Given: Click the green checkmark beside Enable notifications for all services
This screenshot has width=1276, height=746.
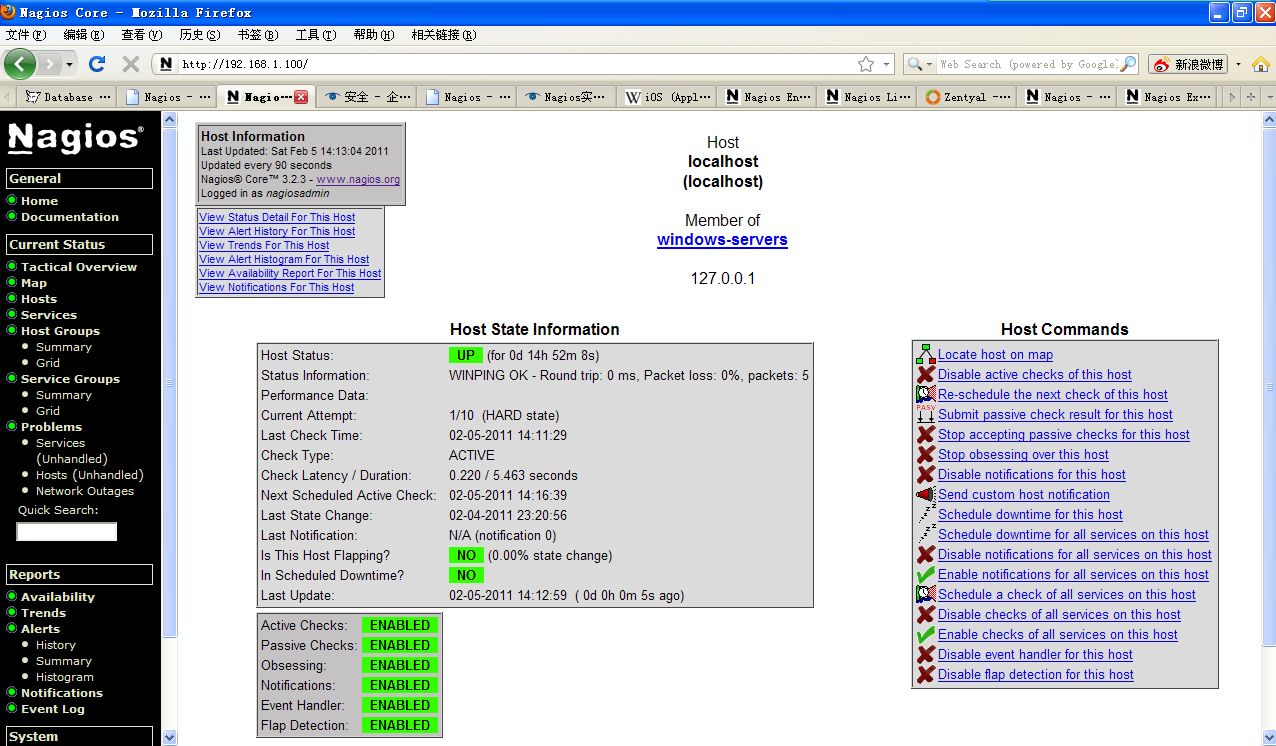Looking at the screenshot, I should tap(925, 575).
